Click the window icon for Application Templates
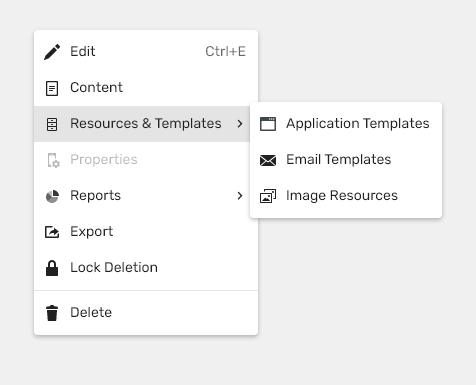The image size is (476, 385). click(268, 124)
